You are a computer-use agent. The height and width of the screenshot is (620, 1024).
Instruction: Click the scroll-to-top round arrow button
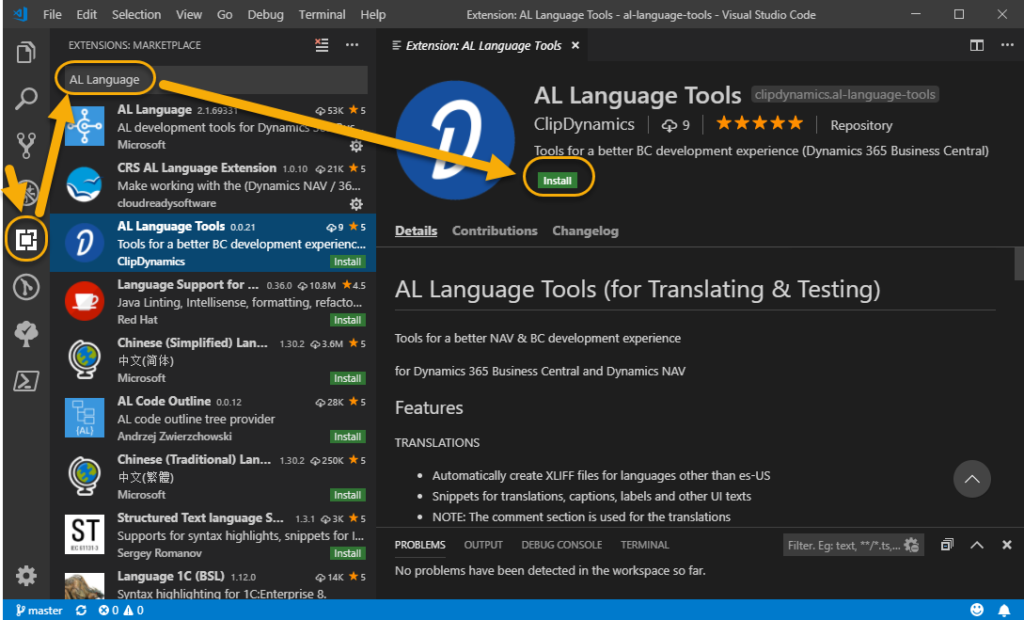coord(972,479)
